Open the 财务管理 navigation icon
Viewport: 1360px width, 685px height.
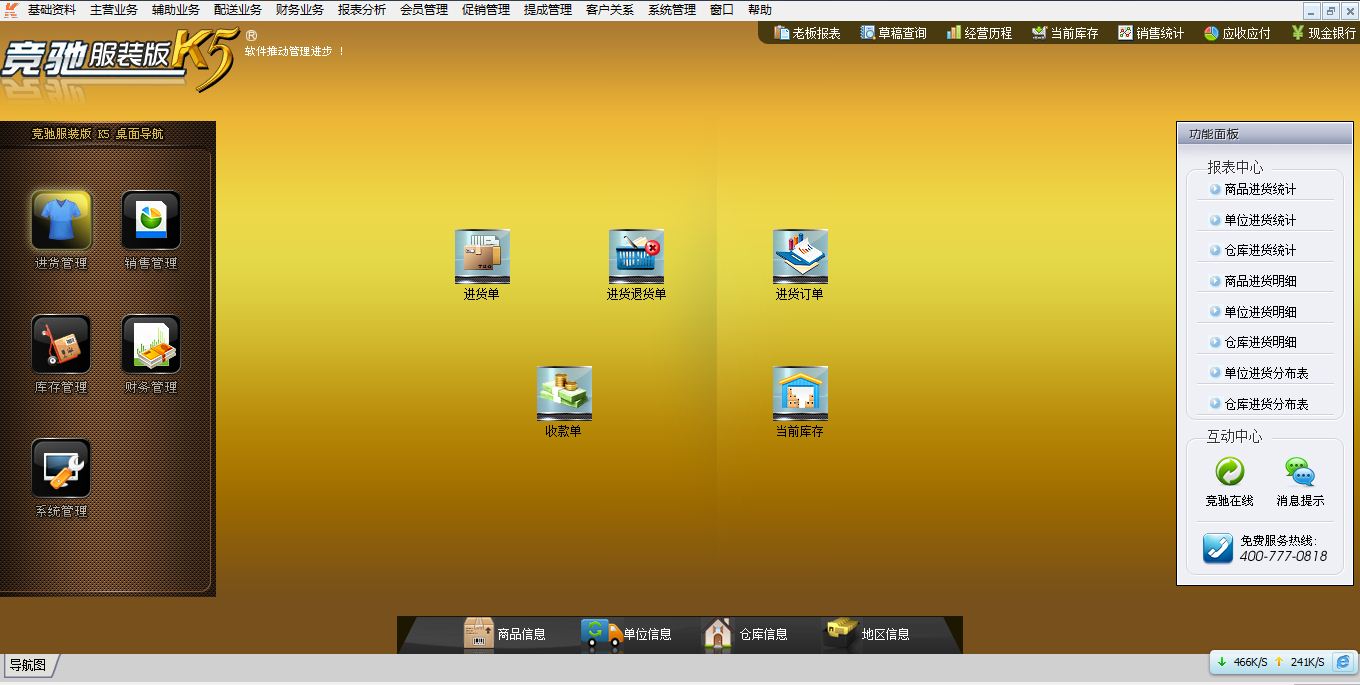151,344
